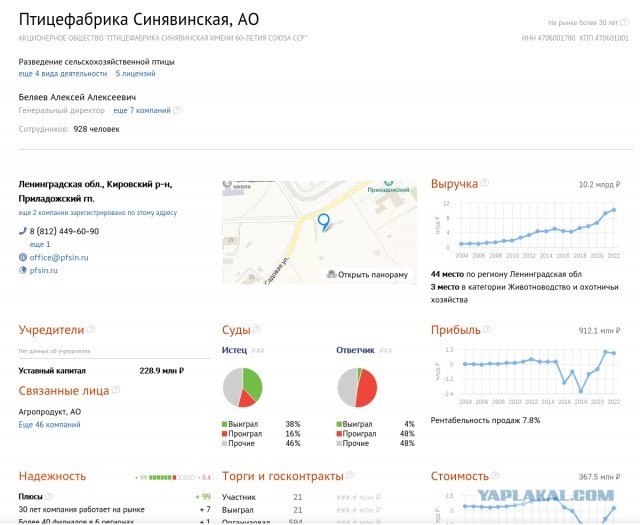This screenshot has width=640, height=525.
Task: Click the office@pfsin.ru email link
Action: click(x=59, y=257)
